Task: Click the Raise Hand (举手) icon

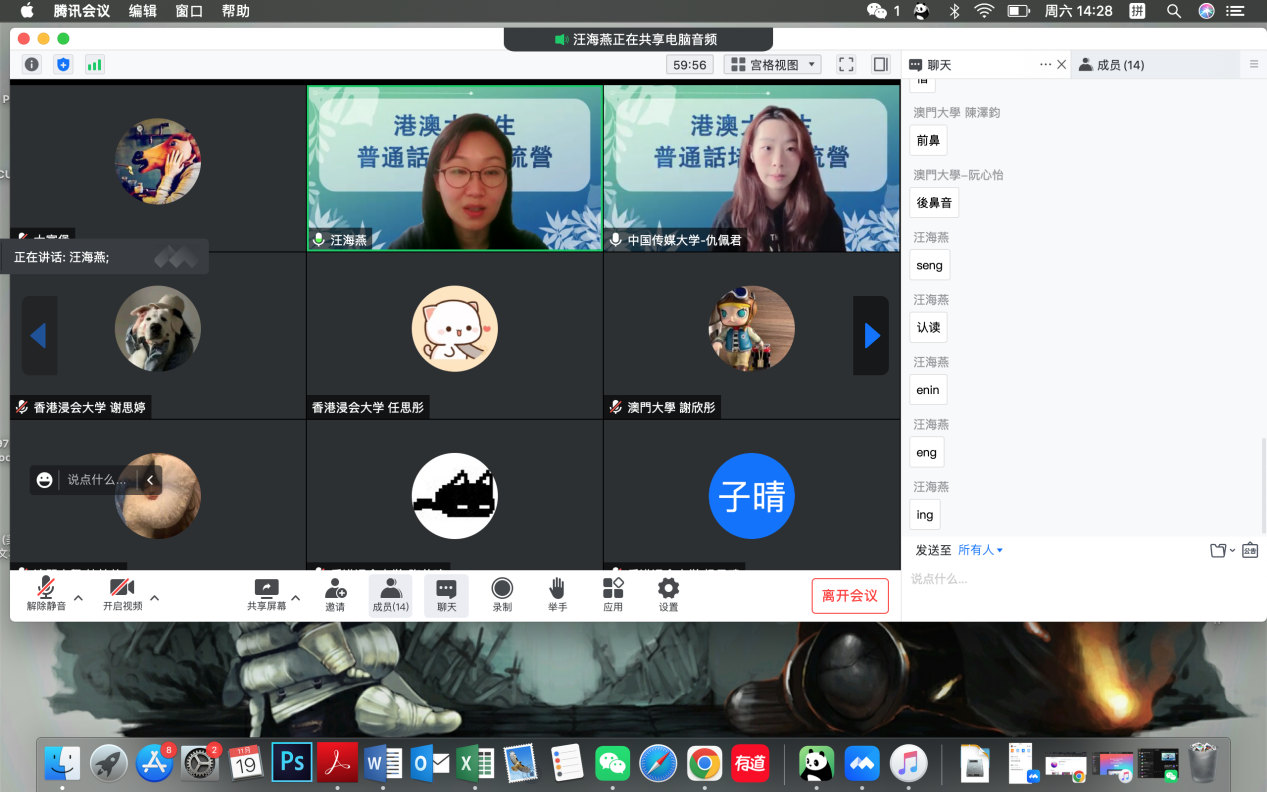Action: click(x=557, y=594)
